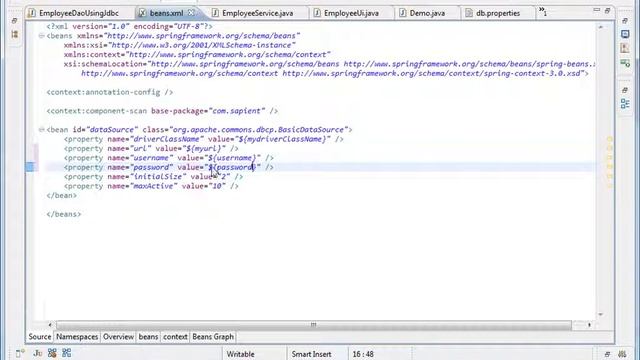Image resolution: width=640 pixels, height=360 pixels.
Task: Restore the lower view stack above Outline icon
Action: 625,90
